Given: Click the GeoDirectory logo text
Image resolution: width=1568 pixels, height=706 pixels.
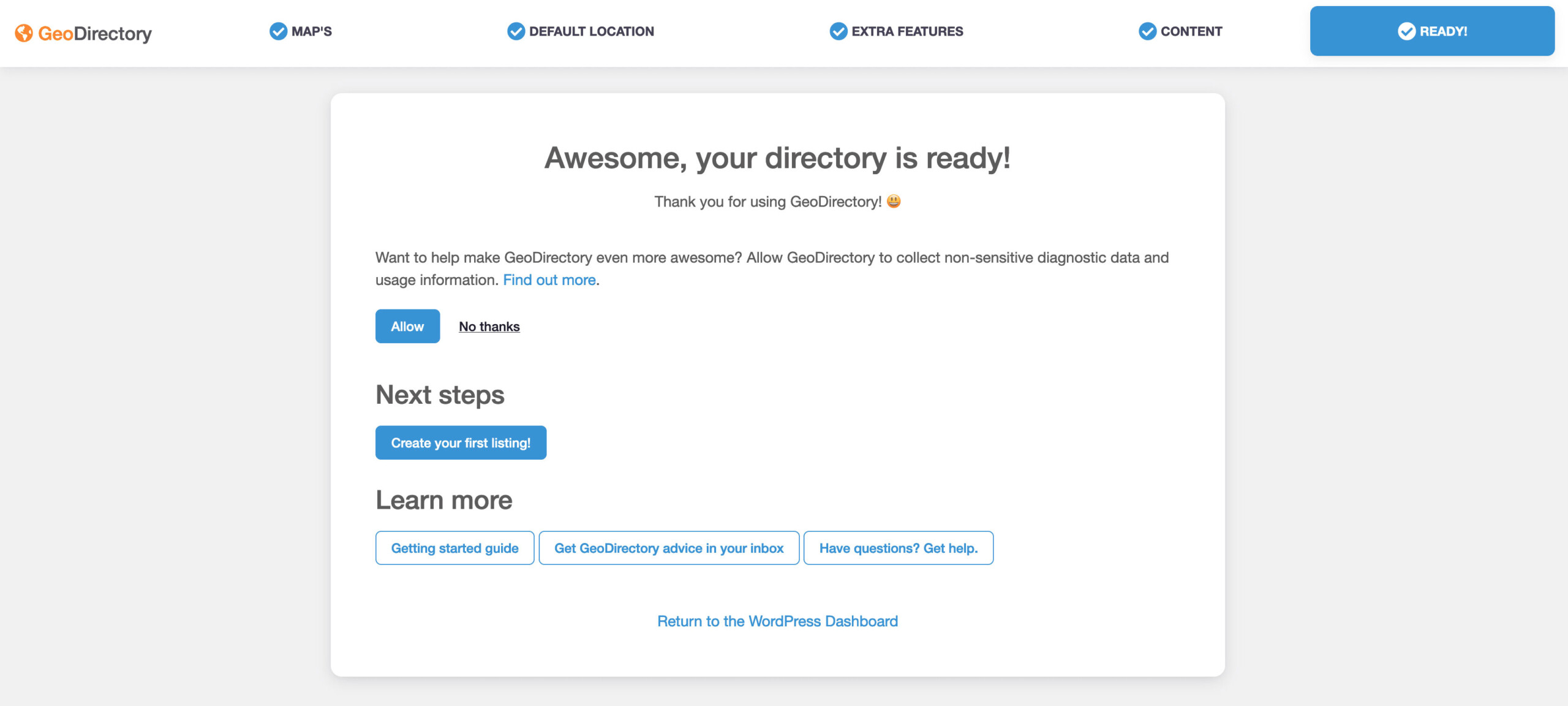Looking at the screenshot, I should pos(95,33).
